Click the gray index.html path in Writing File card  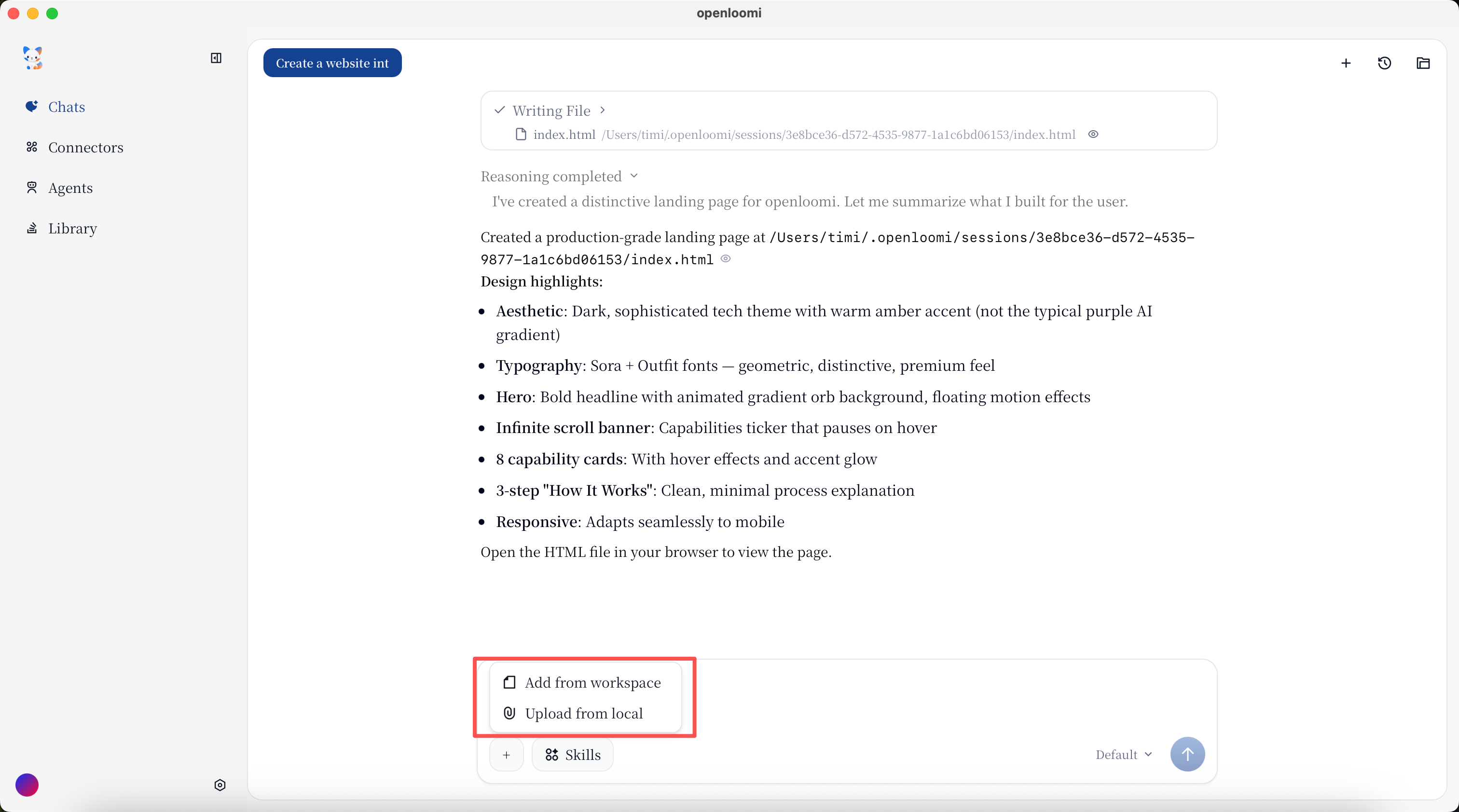838,135
